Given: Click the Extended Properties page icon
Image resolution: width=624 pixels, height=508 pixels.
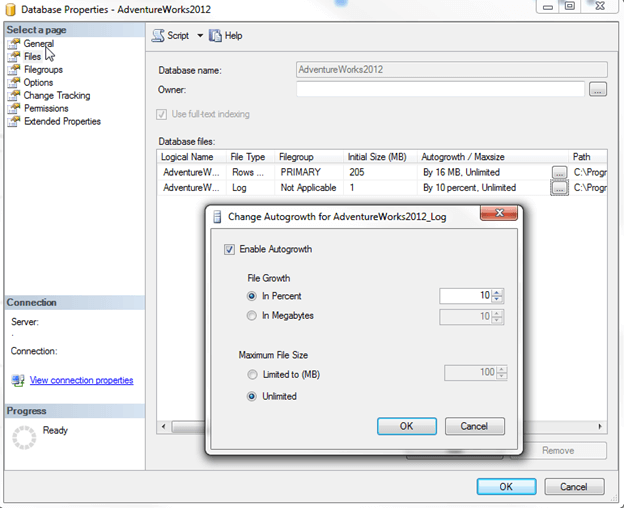Looking at the screenshot, I should click(14, 121).
